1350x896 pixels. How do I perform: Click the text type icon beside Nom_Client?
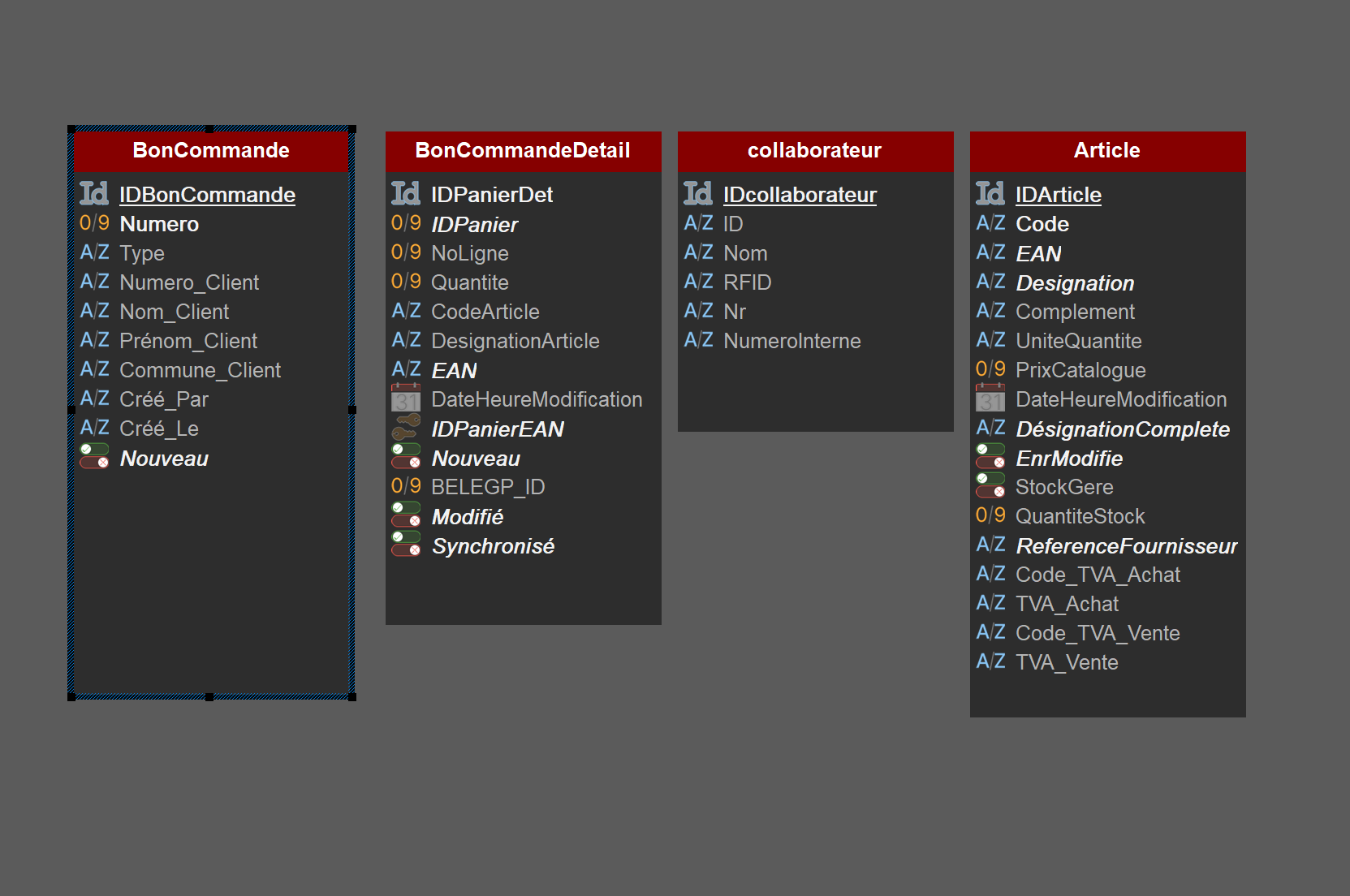[94, 311]
